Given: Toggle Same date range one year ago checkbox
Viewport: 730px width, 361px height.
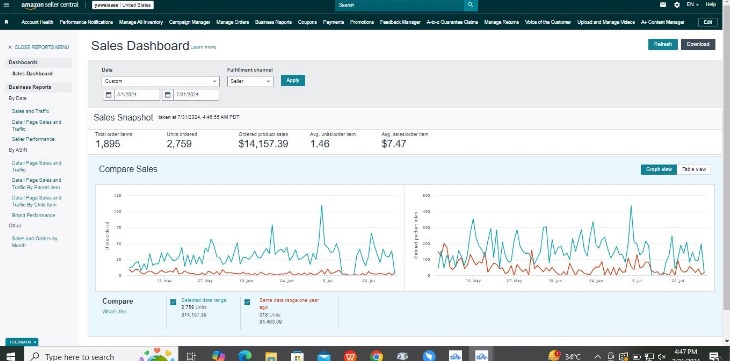Looking at the screenshot, I should pyautogui.click(x=247, y=302).
